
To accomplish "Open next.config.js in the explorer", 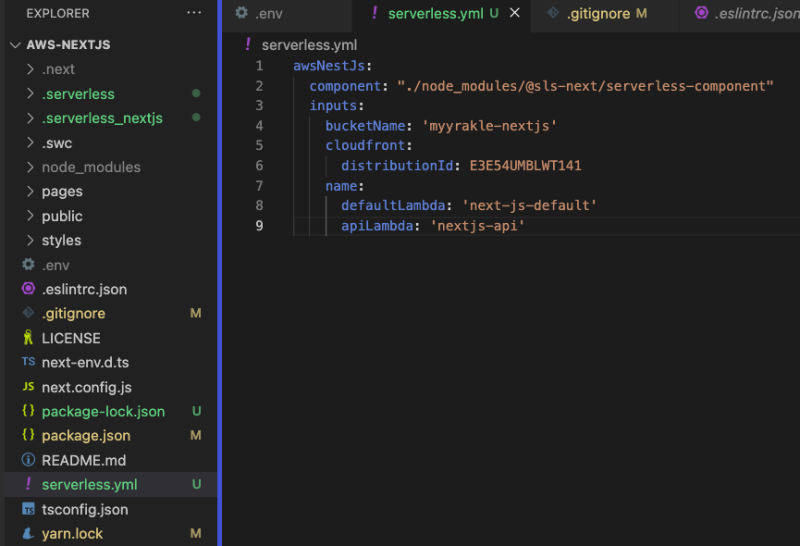I will click(x=86, y=387).
